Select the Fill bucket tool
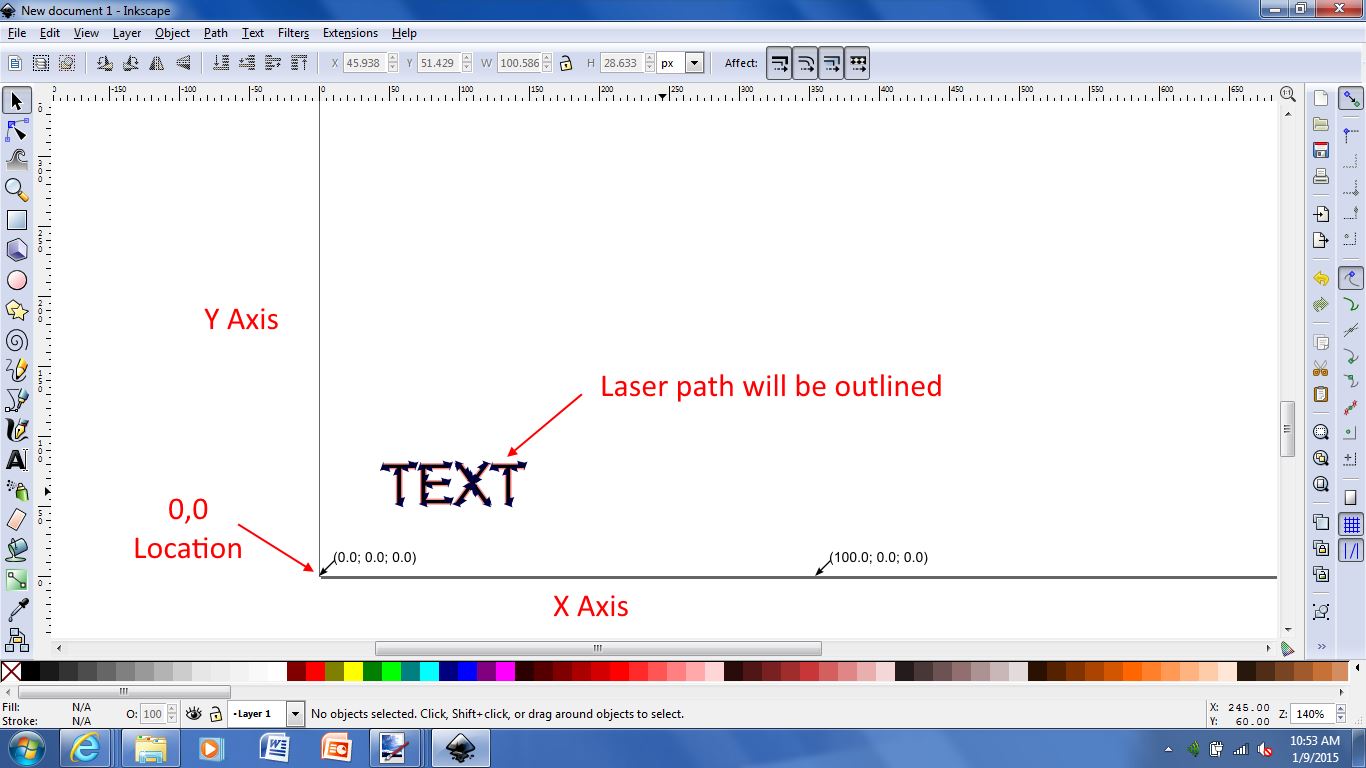This screenshot has width=1366, height=768. [x=16, y=549]
